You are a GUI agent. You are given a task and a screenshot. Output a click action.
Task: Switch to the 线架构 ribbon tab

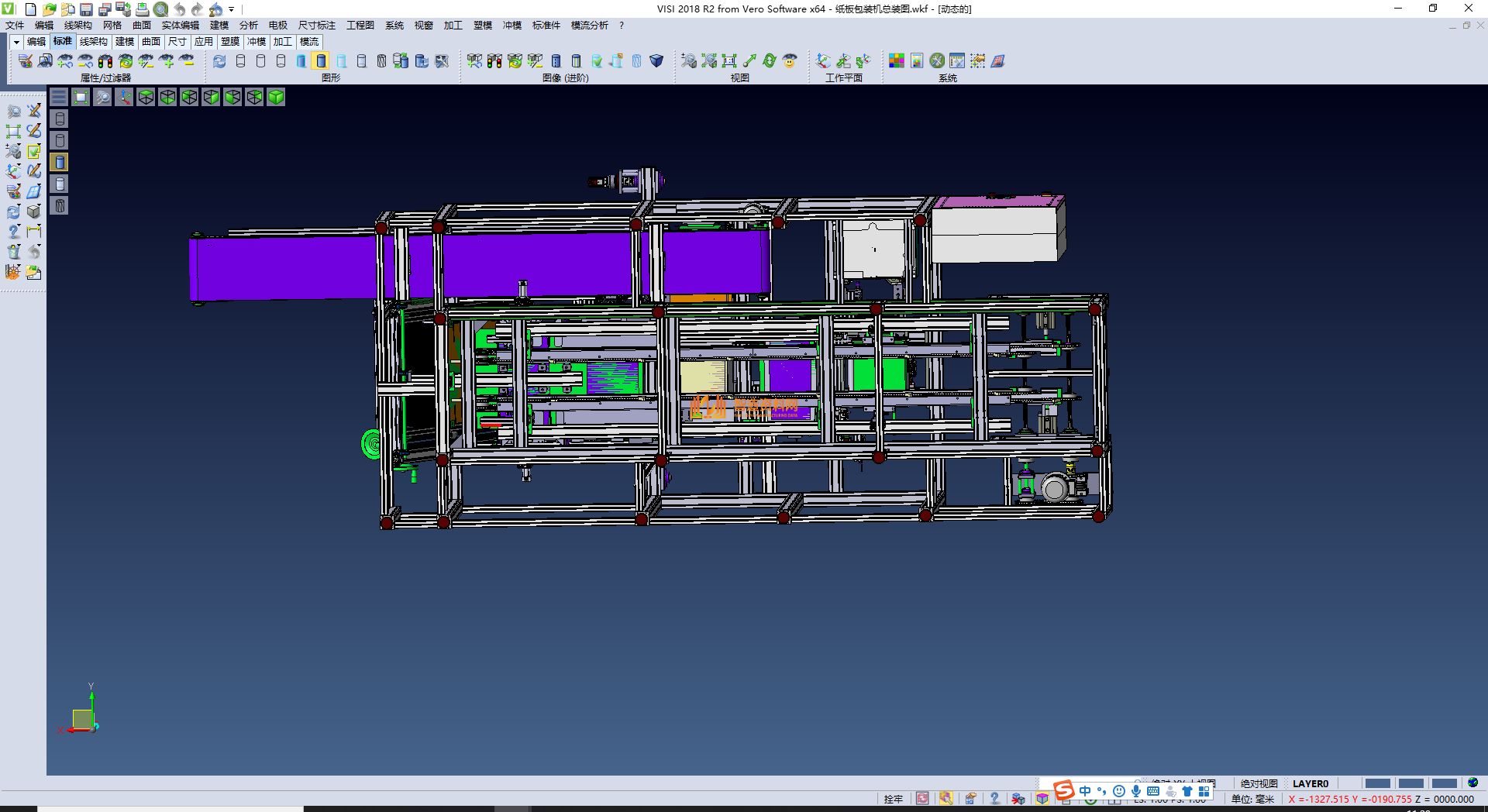tap(93, 42)
